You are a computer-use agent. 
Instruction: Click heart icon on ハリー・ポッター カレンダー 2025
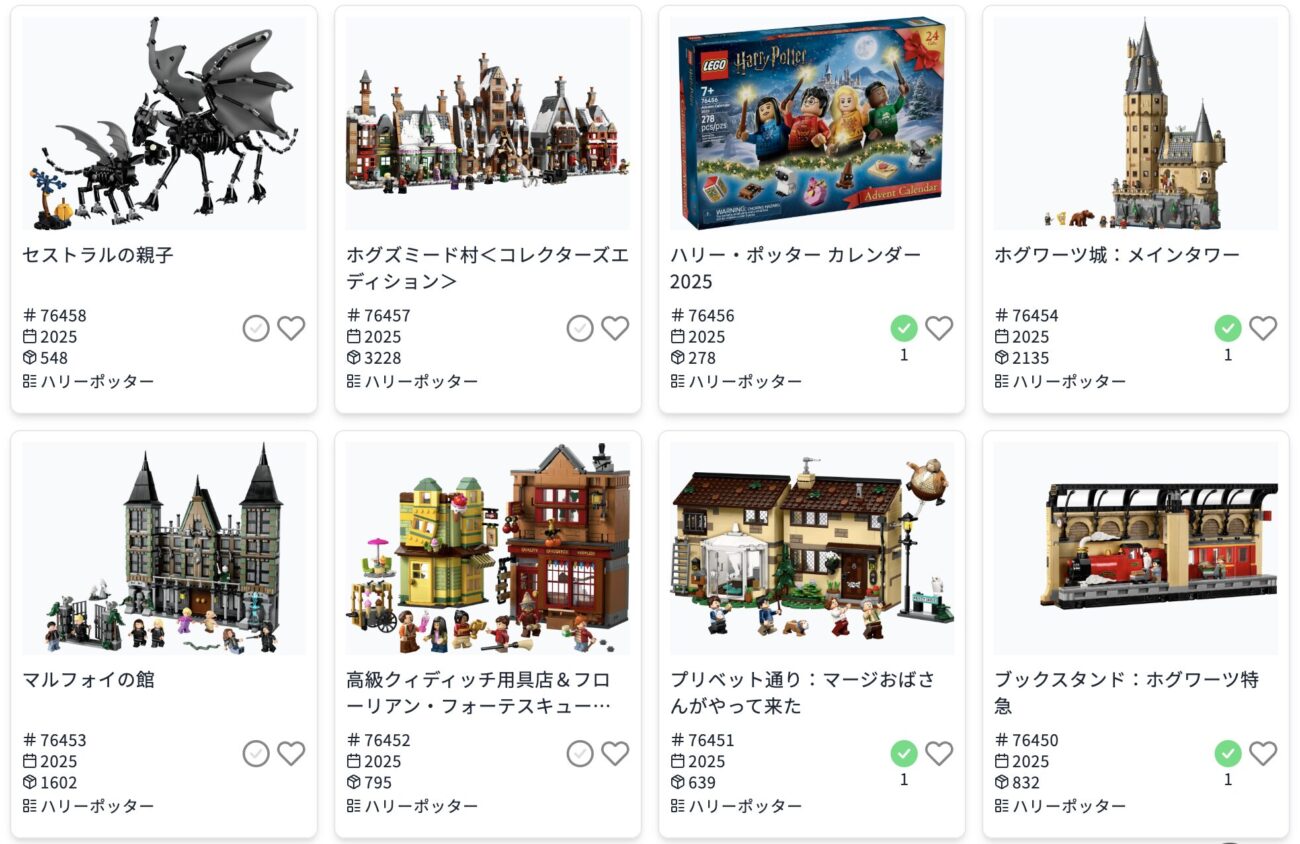point(939,328)
